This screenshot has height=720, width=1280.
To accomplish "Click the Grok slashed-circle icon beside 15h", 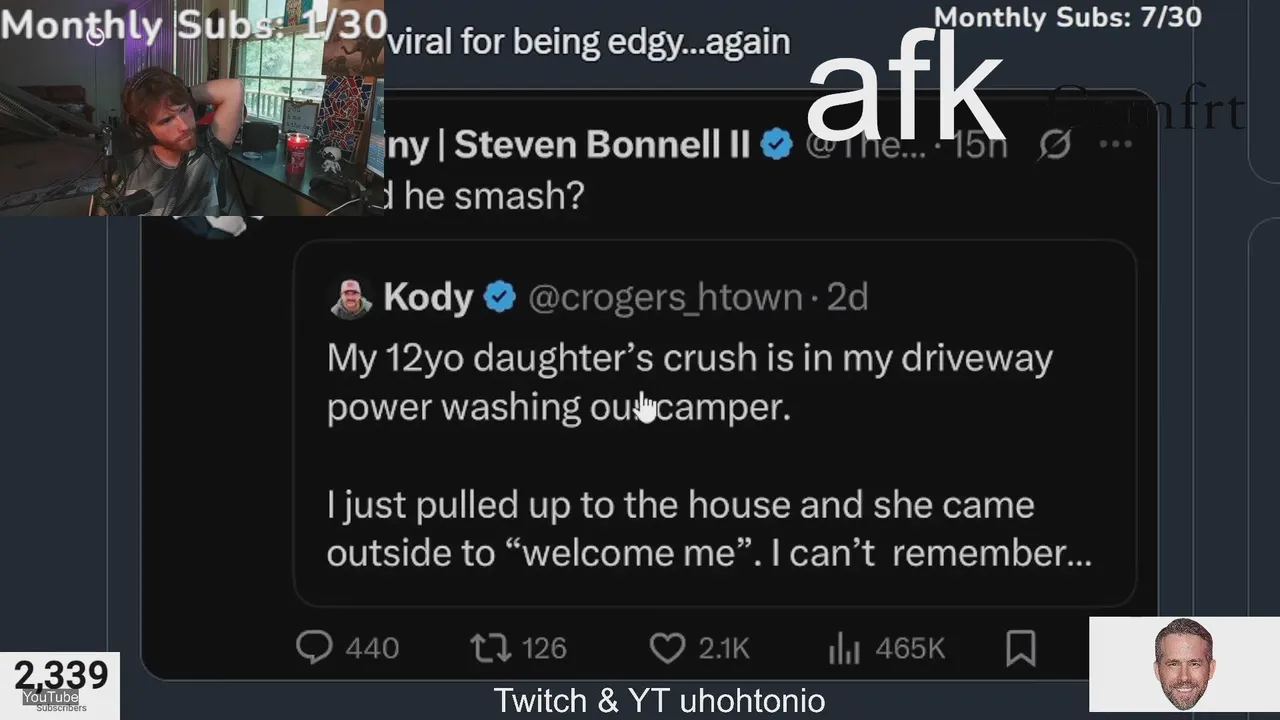I will pyautogui.click(x=1054, y=145).
